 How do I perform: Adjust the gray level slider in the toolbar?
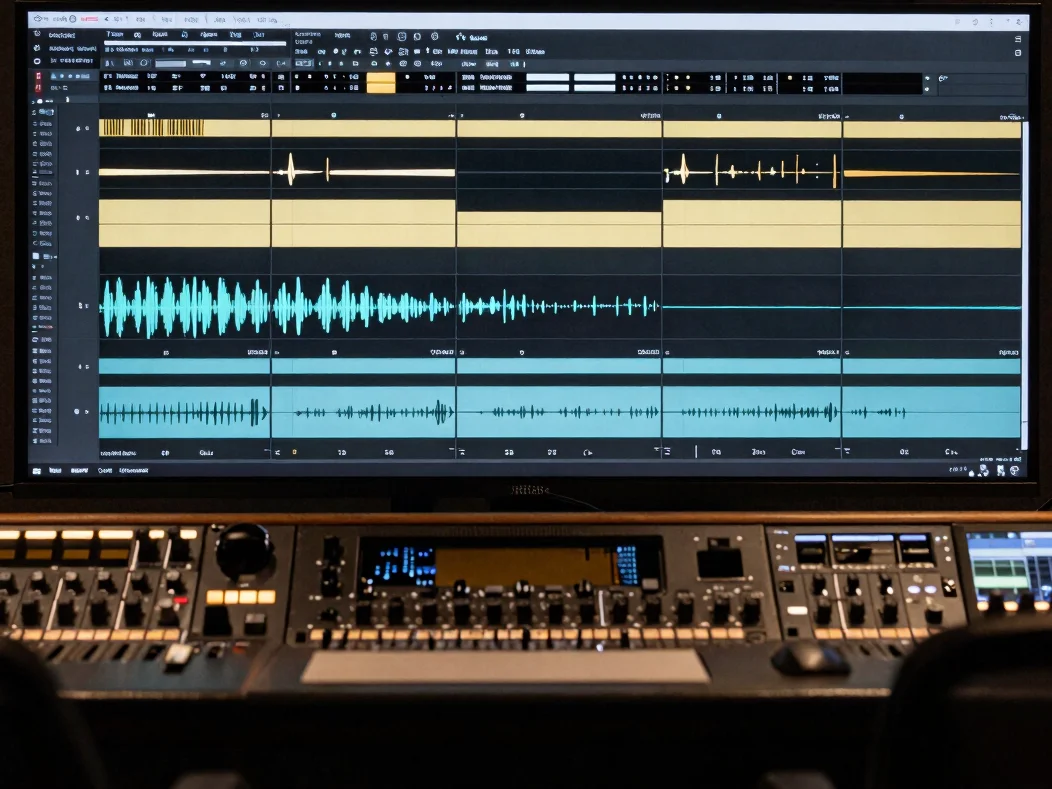tap(170, 64)
